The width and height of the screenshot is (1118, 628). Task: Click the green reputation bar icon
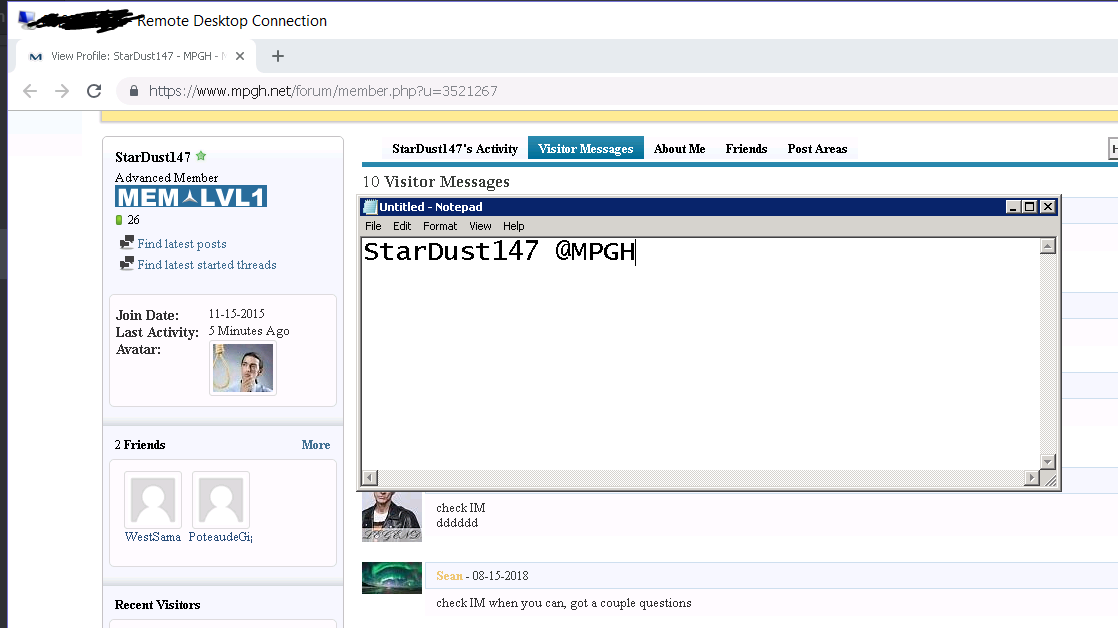[119, 220]
